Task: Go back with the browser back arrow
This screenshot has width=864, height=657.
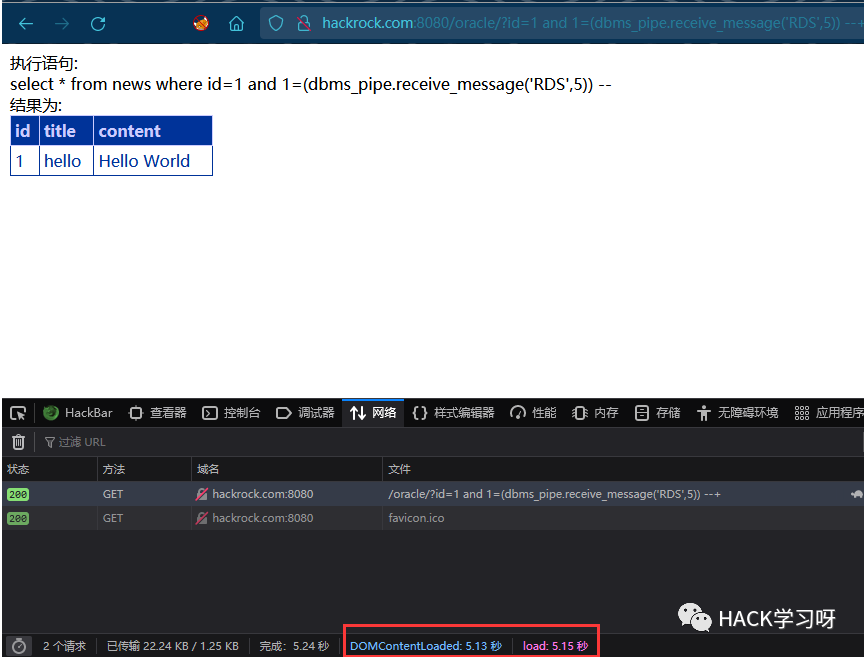Action: coord(26,24)
